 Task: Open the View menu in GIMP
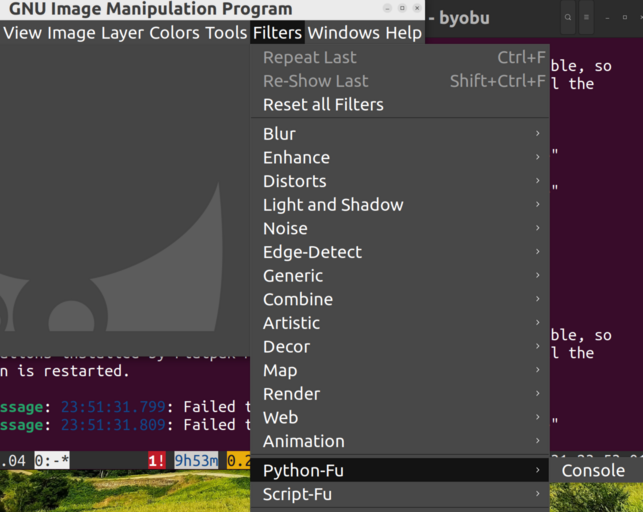pyautogui.click(x=23, y=33)
